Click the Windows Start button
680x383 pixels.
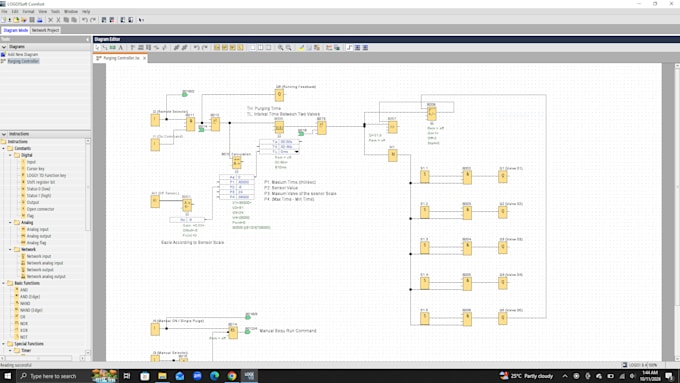tap(7, 376)
